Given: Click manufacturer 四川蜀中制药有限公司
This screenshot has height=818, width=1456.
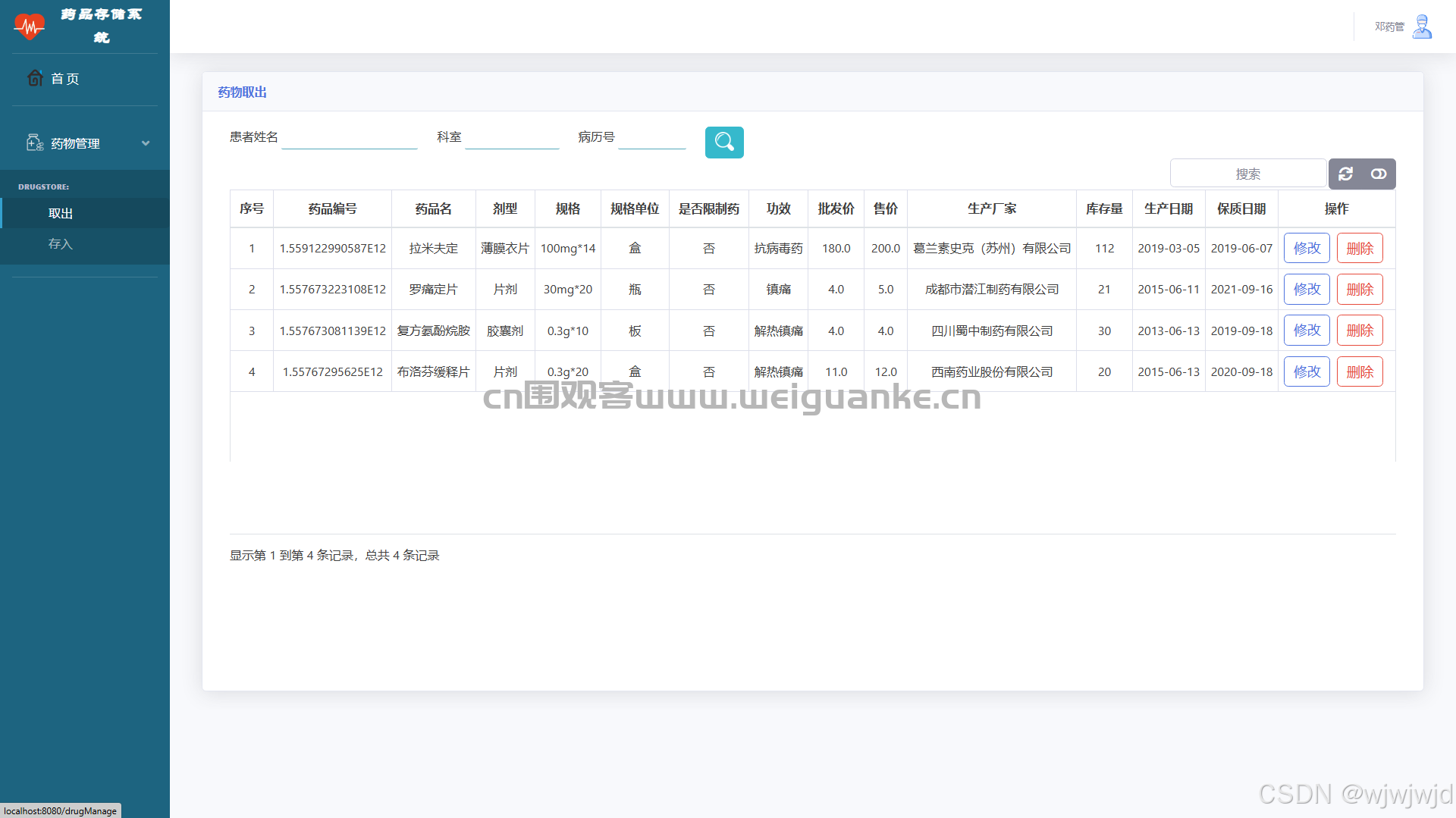Looking at the screenshot, I should click(x=992, y=331).
